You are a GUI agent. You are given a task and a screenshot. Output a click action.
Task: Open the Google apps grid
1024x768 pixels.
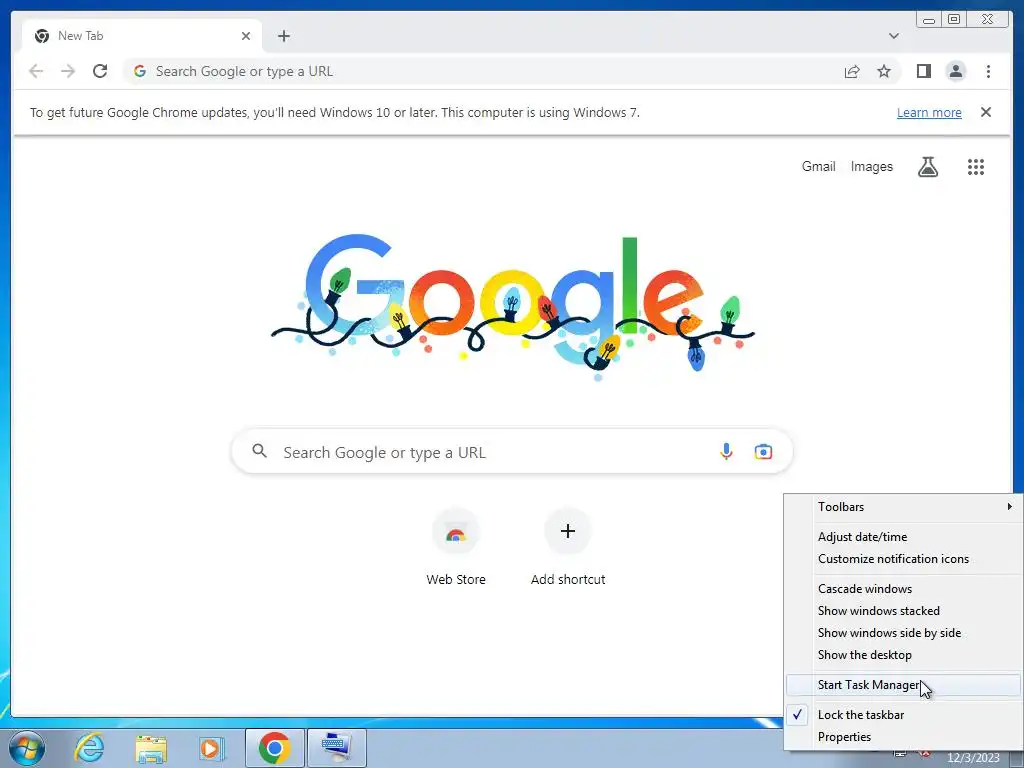976,167
